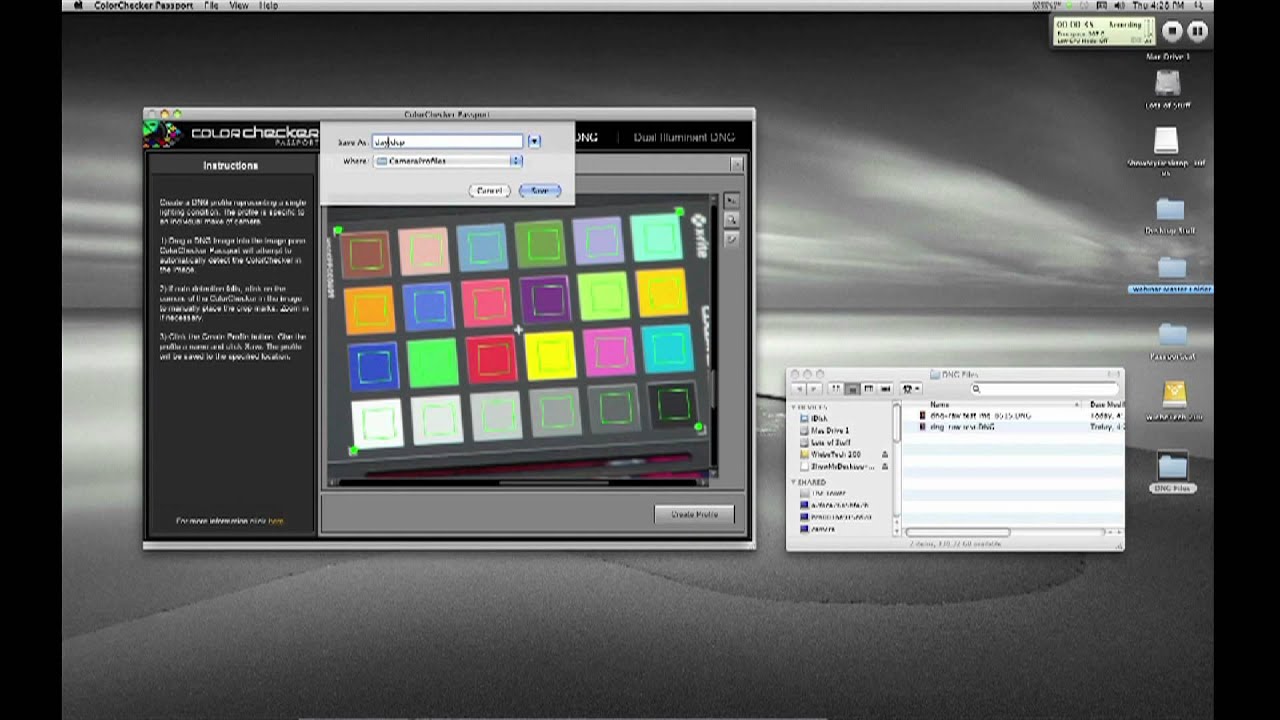Screen dimensions: 1280x720
Task: Go back in the Finder window
Action: [798, 389]
